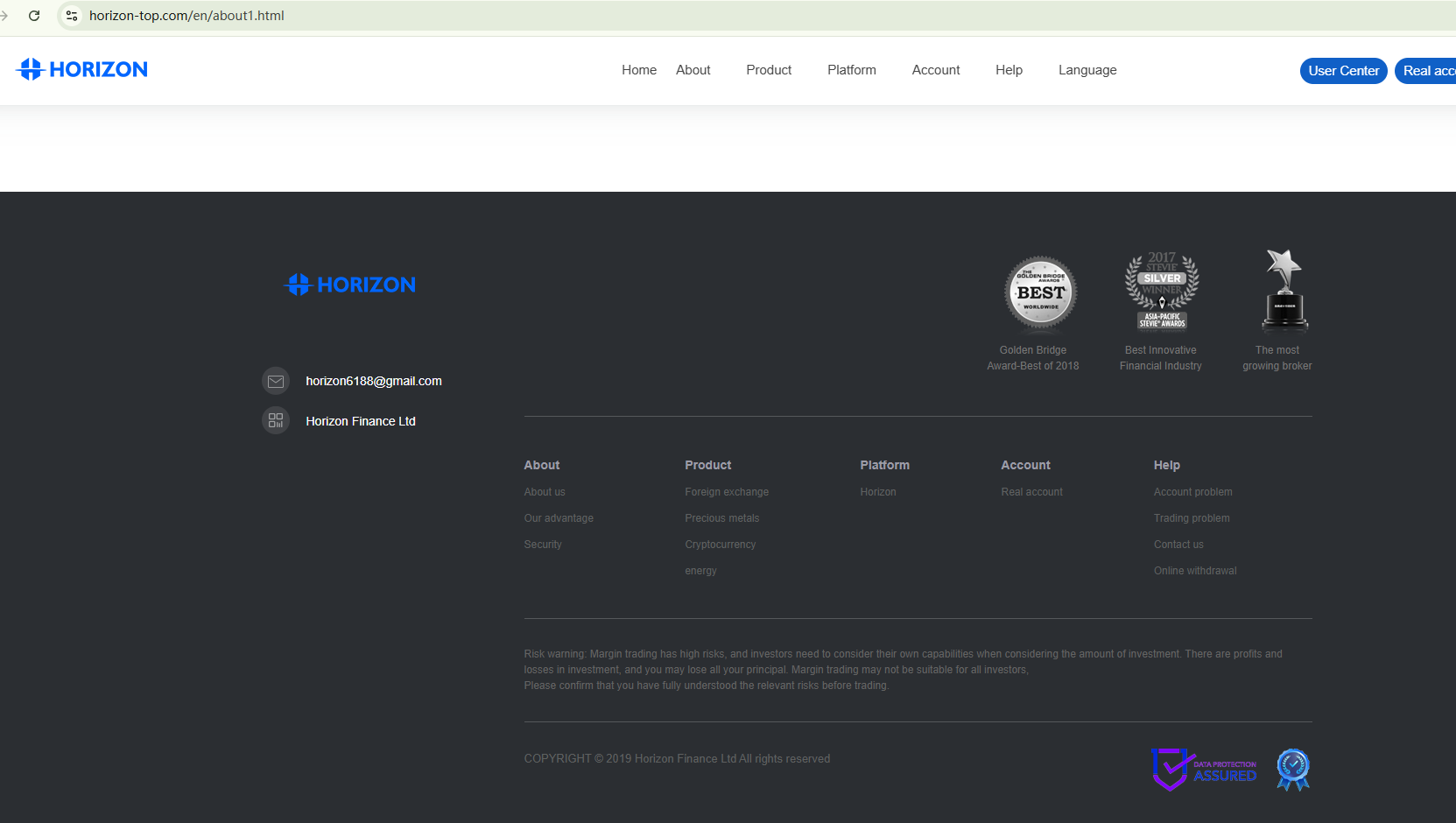Open the Platform menu in top navigation
Image resolution: width=1456 pixels, height=823 pixels.
pyautogui.click(x=852, y=70)
